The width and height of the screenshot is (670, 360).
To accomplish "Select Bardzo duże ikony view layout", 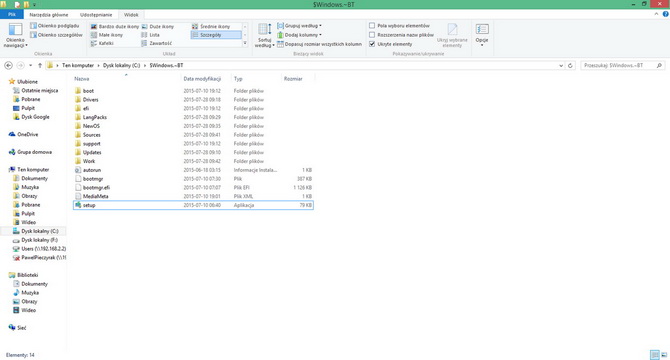I will [x=115, y=26].
